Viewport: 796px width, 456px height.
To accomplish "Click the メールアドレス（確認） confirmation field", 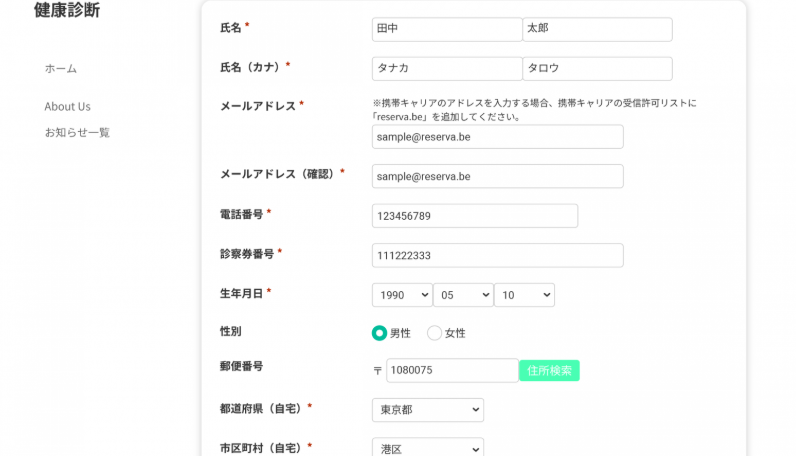I will click(x=497, y=176).
